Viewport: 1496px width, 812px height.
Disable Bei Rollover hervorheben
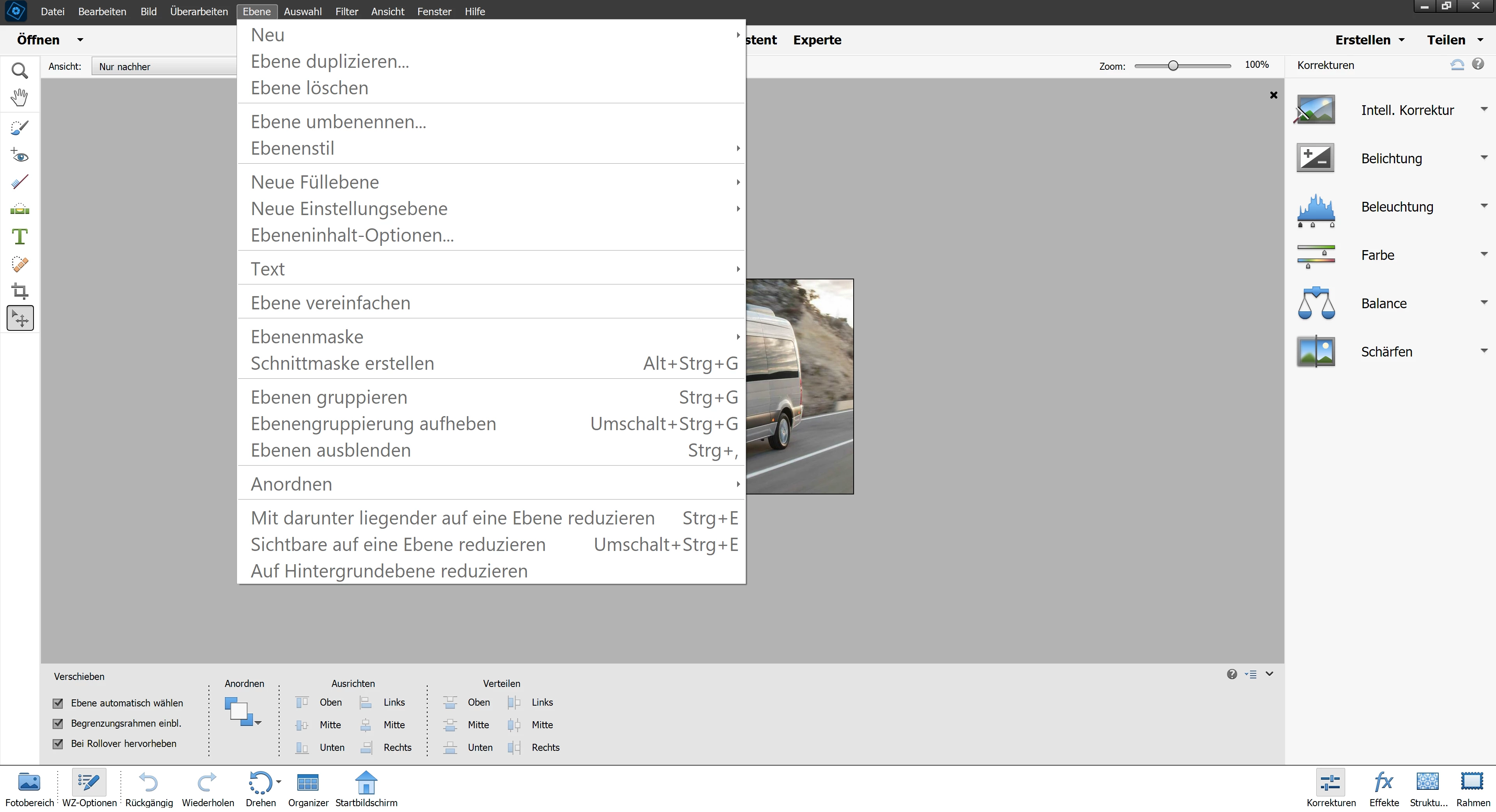pyautogui.click(x=58, y=743)
